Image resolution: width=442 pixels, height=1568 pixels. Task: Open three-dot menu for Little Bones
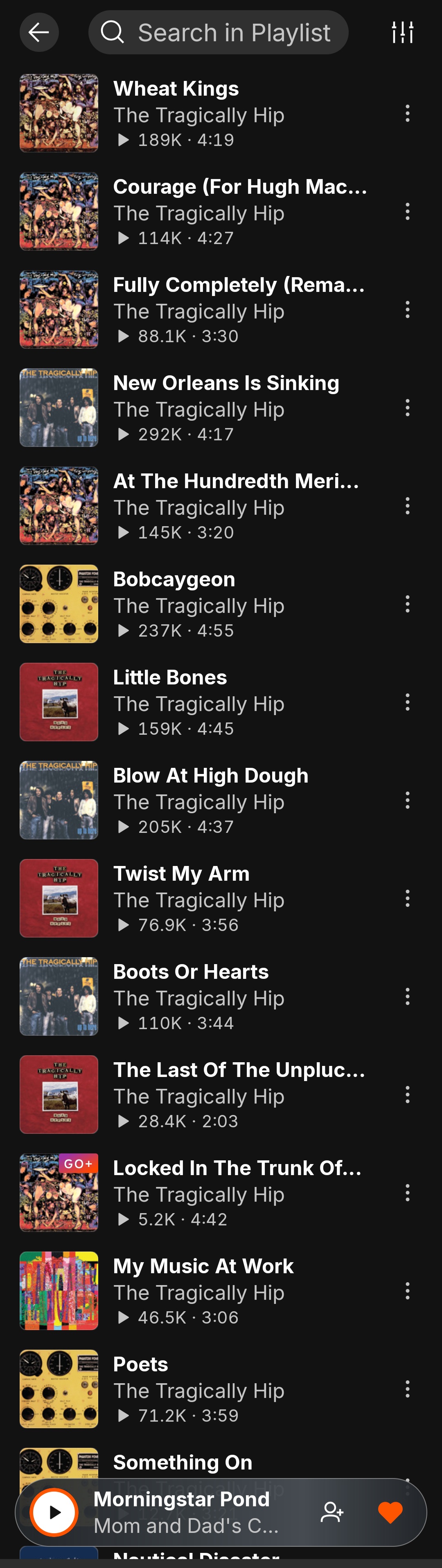point(407,702)
